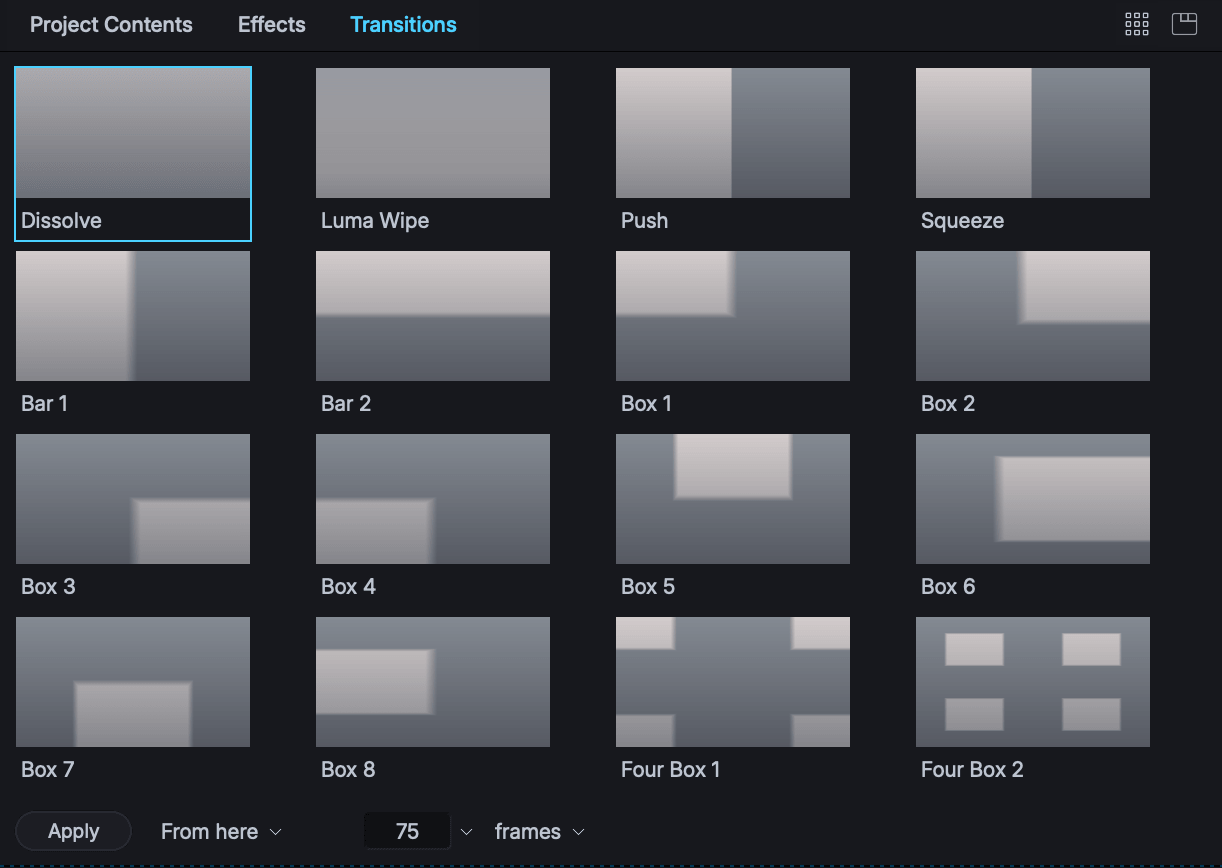Click the 75 duration input field
Image resolution: width=1222 pixels, height=868 pixels.
click(407, 831)
